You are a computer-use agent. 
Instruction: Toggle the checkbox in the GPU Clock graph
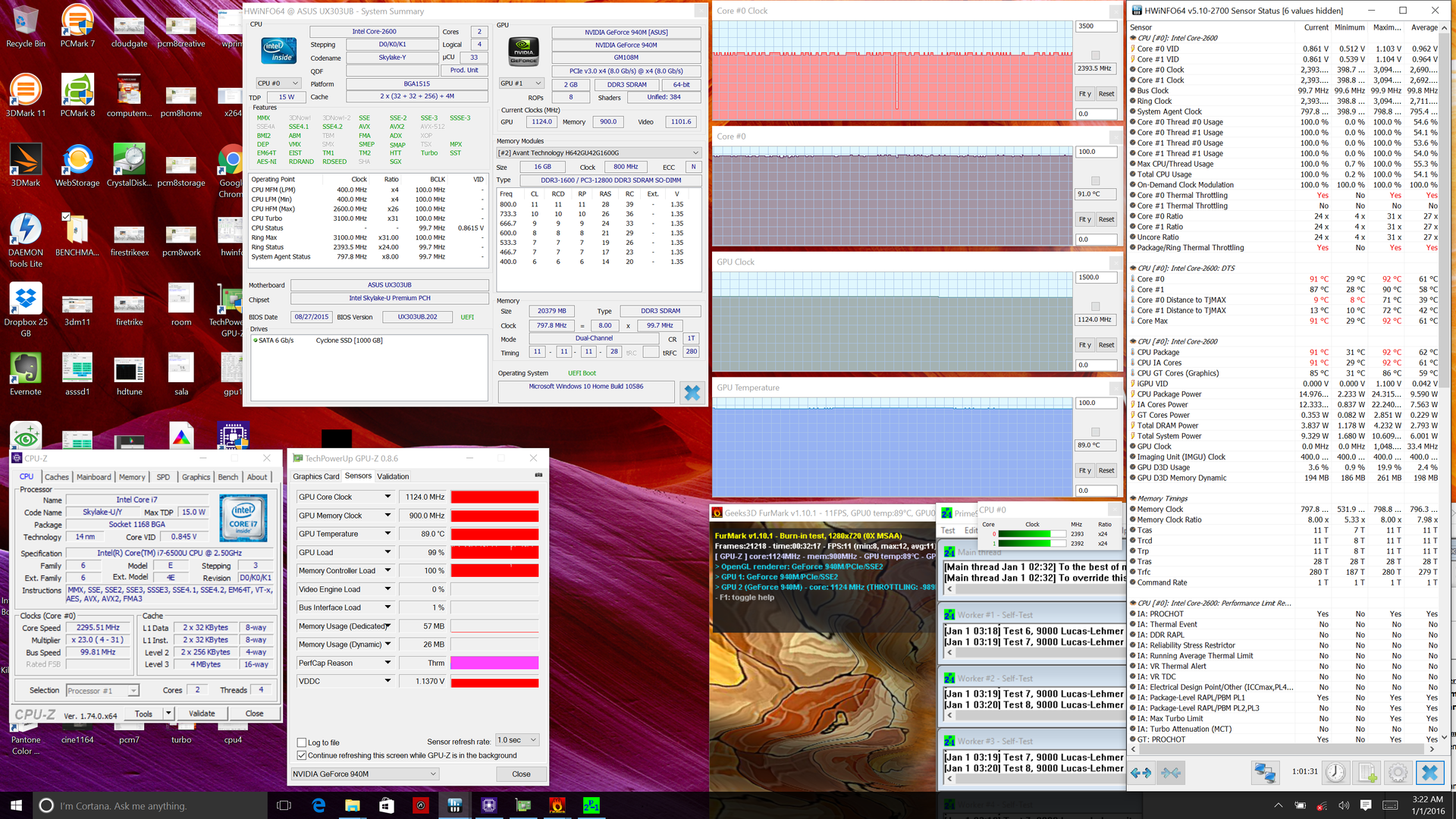(1095, 306)
